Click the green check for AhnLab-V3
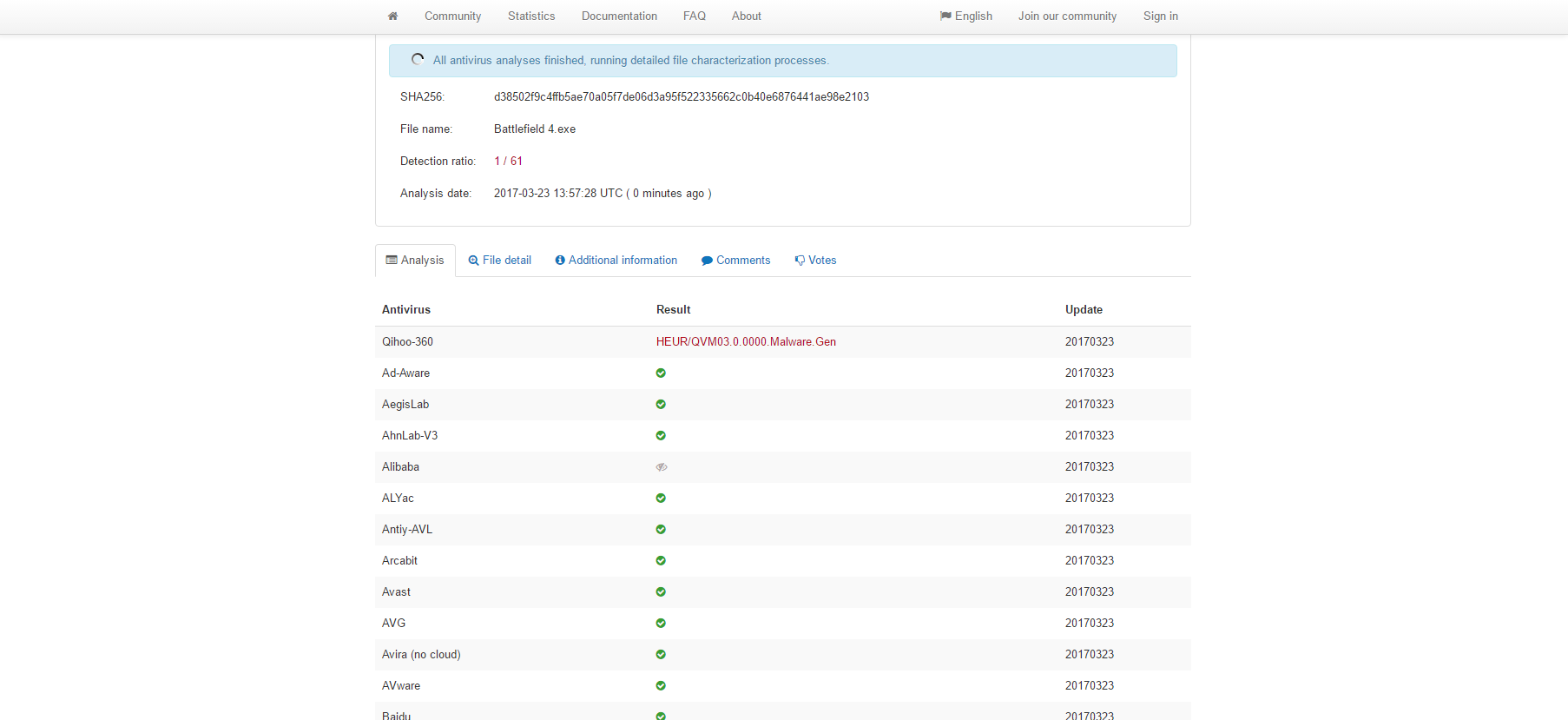The image size is (1568, 720). (x=661, y=436)
